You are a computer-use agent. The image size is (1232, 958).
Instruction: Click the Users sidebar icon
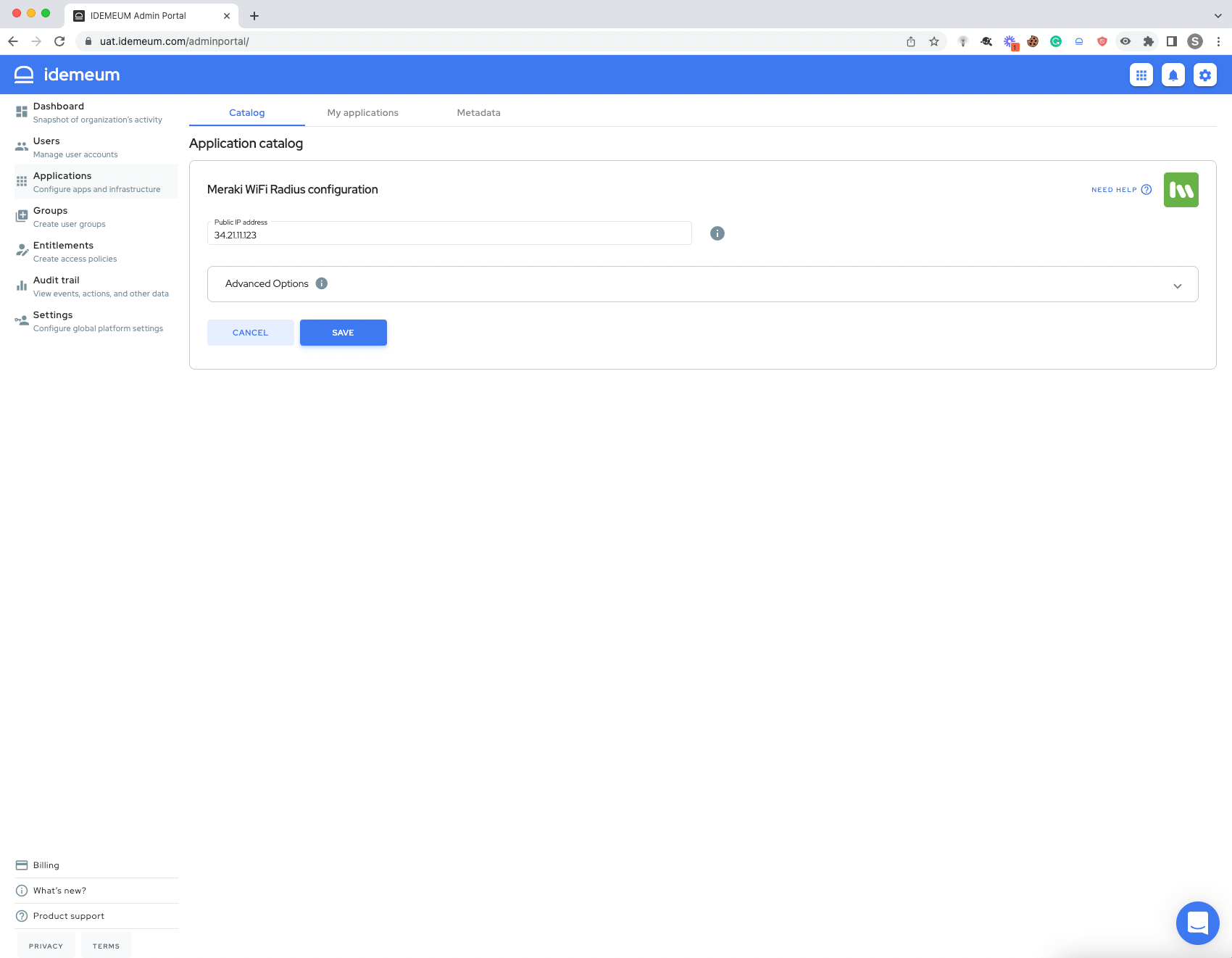pyautogui.click(x=22, y=146)
